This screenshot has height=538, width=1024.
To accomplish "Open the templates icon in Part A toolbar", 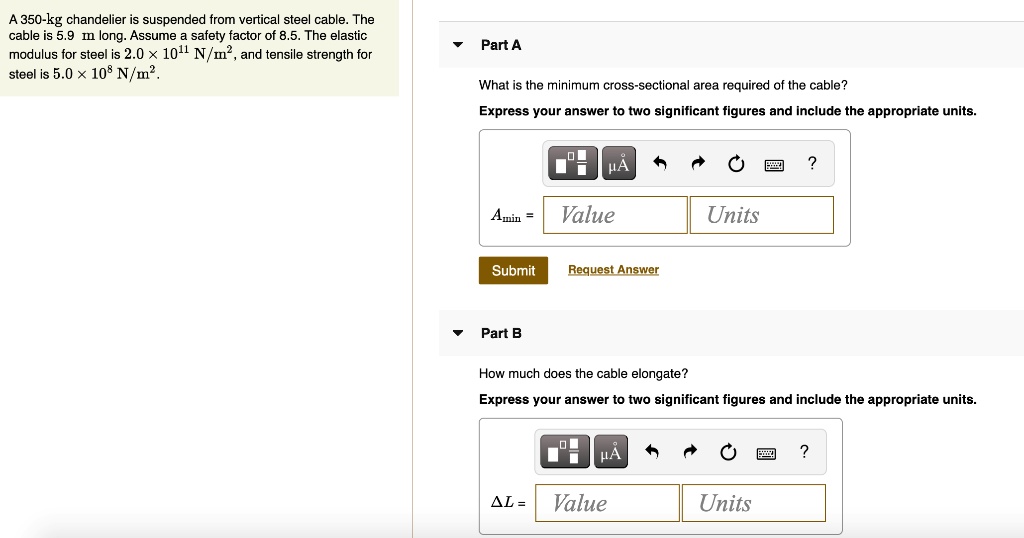I will pyautogui.click(x=573, y=163).
